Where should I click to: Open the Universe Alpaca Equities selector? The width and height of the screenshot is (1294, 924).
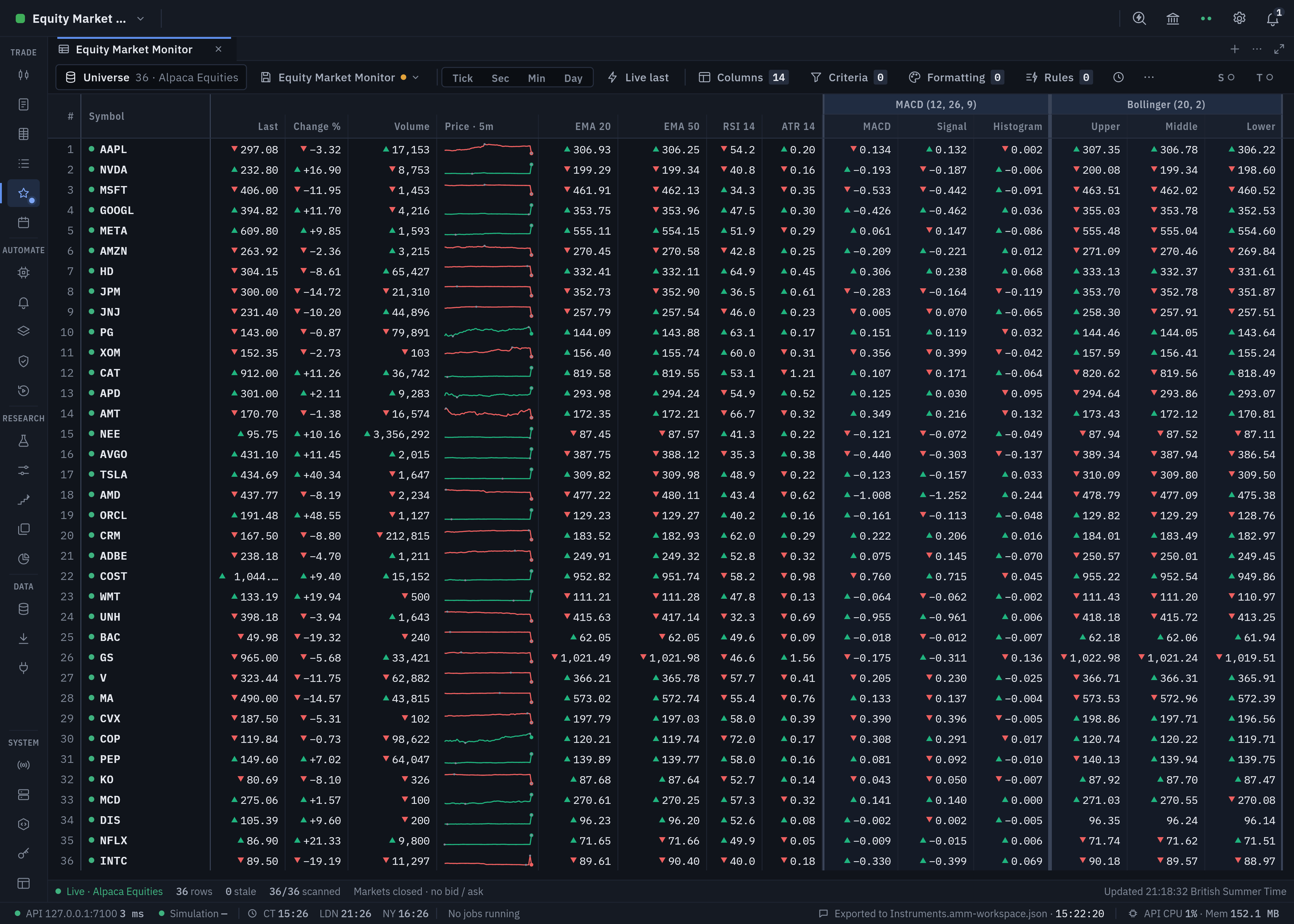coord(151,77)
